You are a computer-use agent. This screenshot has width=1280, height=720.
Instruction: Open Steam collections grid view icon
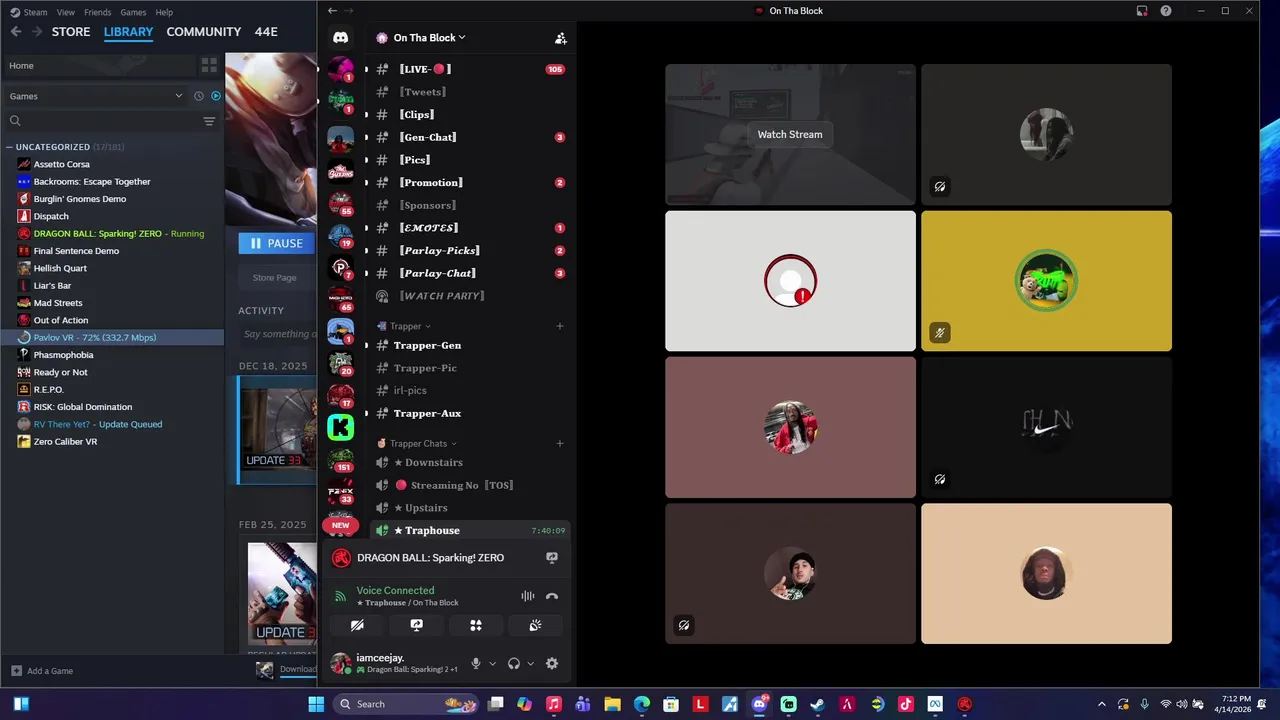209,65
